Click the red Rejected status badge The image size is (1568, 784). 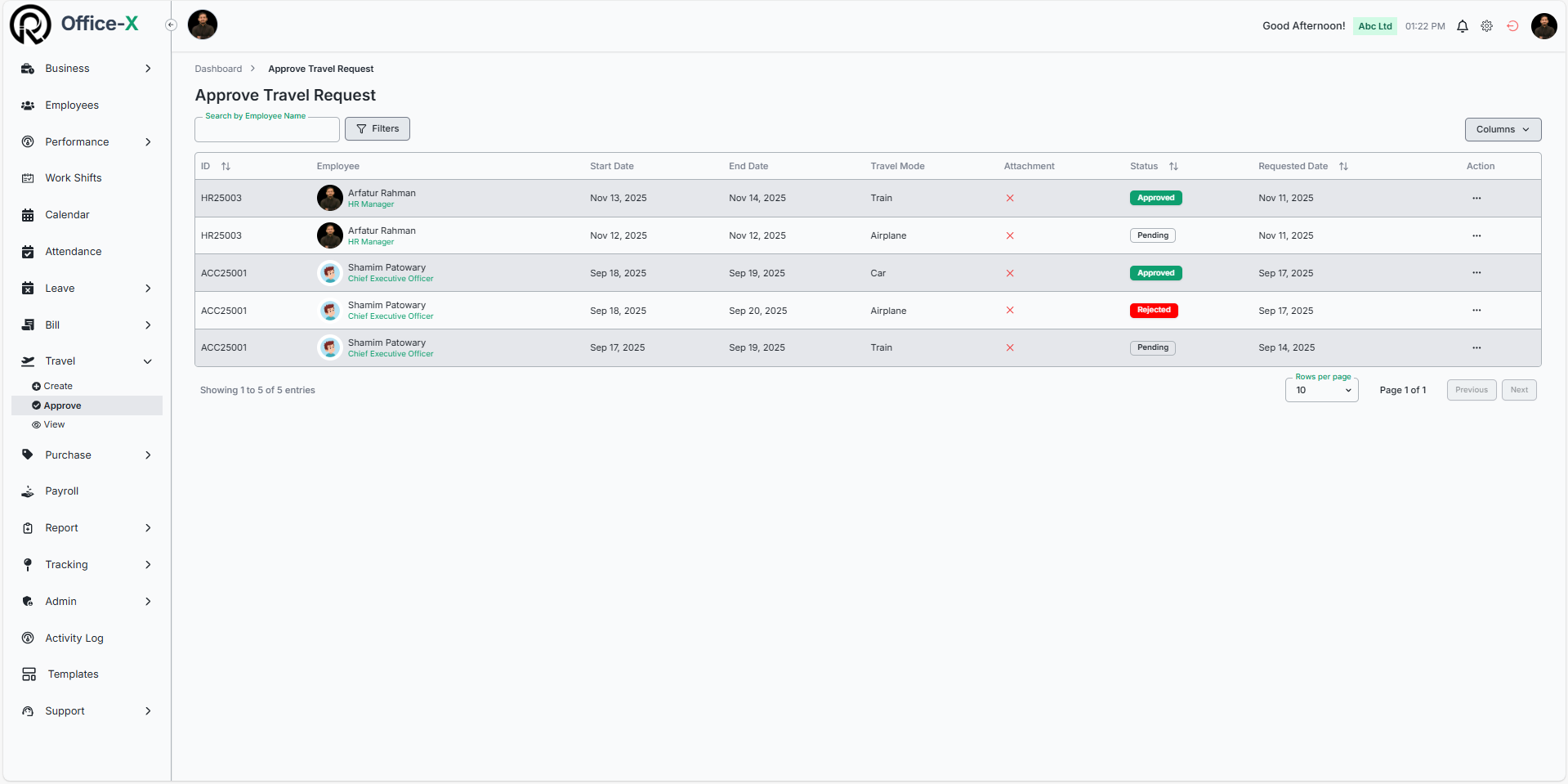[x=1154, y=311]
